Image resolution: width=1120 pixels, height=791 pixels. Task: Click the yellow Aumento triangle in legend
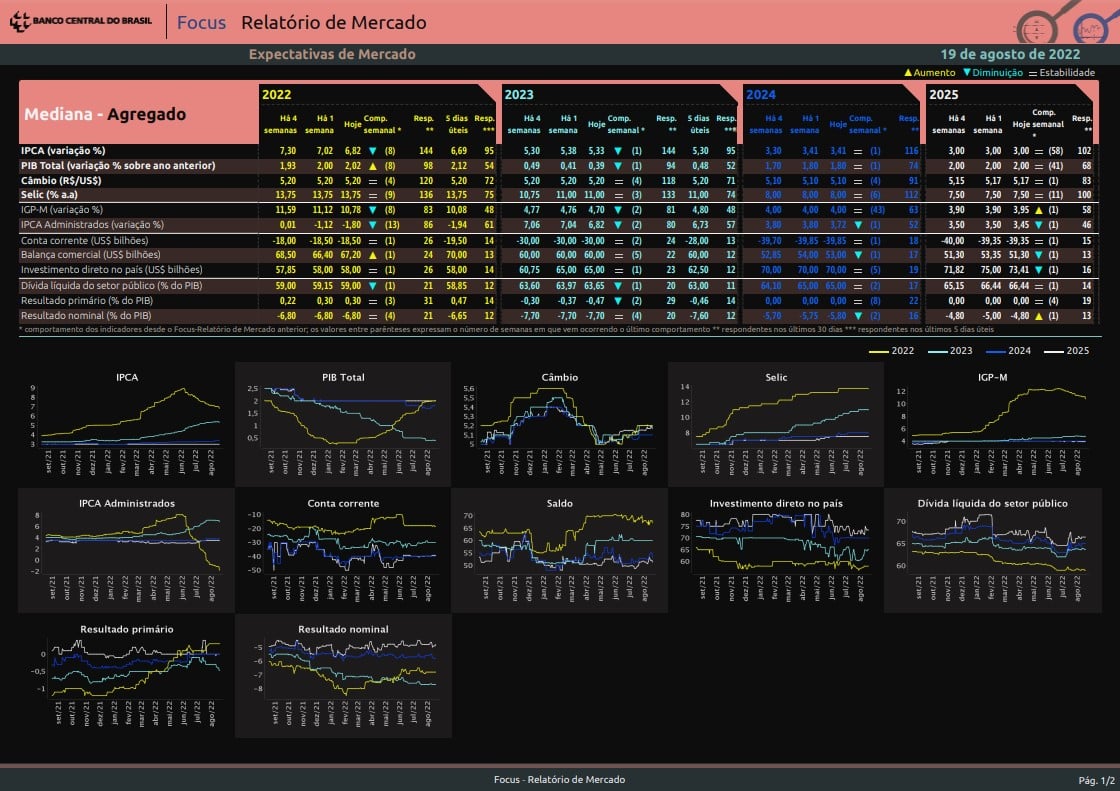(x=908, y=73)
